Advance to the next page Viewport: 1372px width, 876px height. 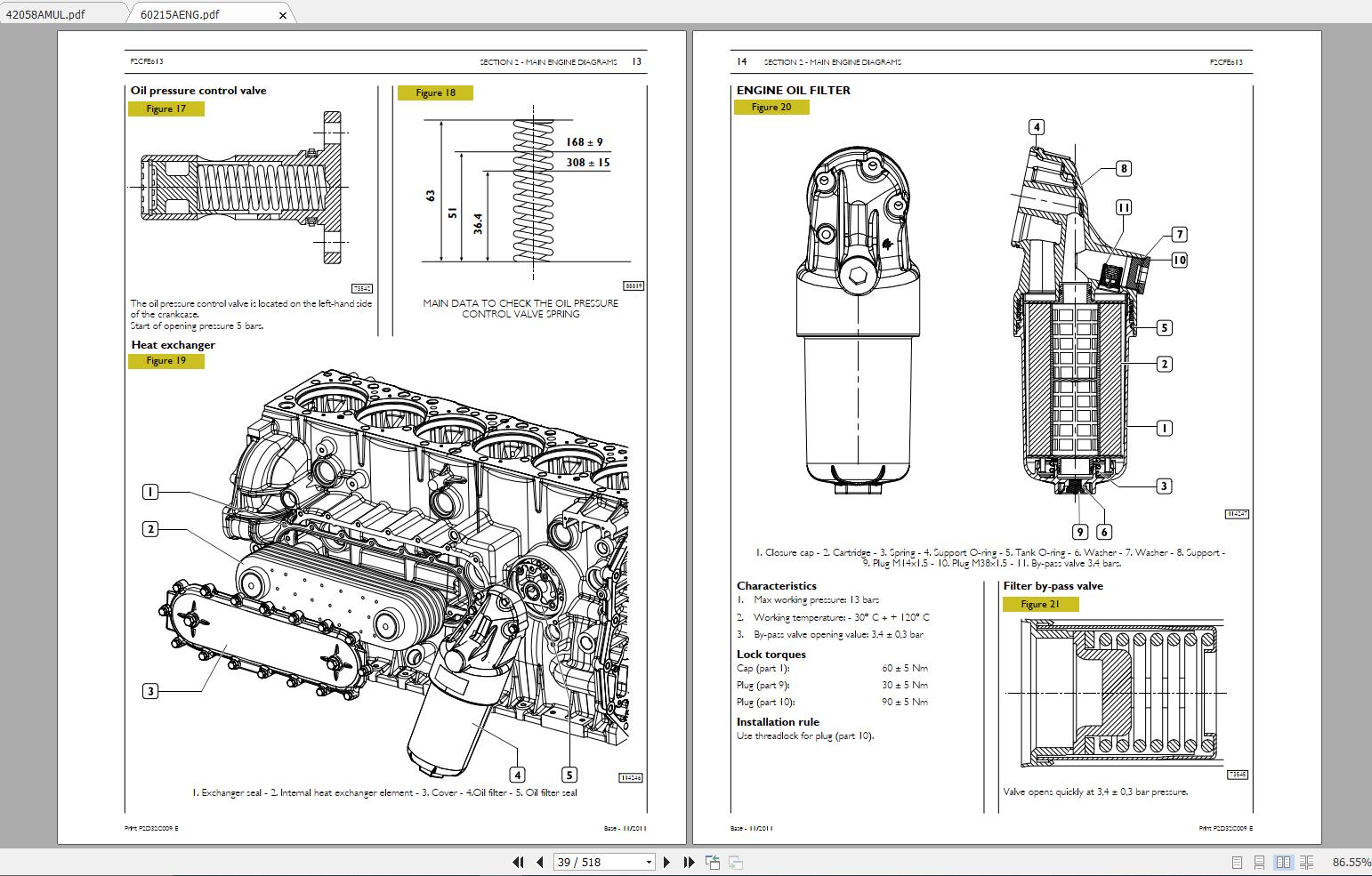click(x=666, y=862)
